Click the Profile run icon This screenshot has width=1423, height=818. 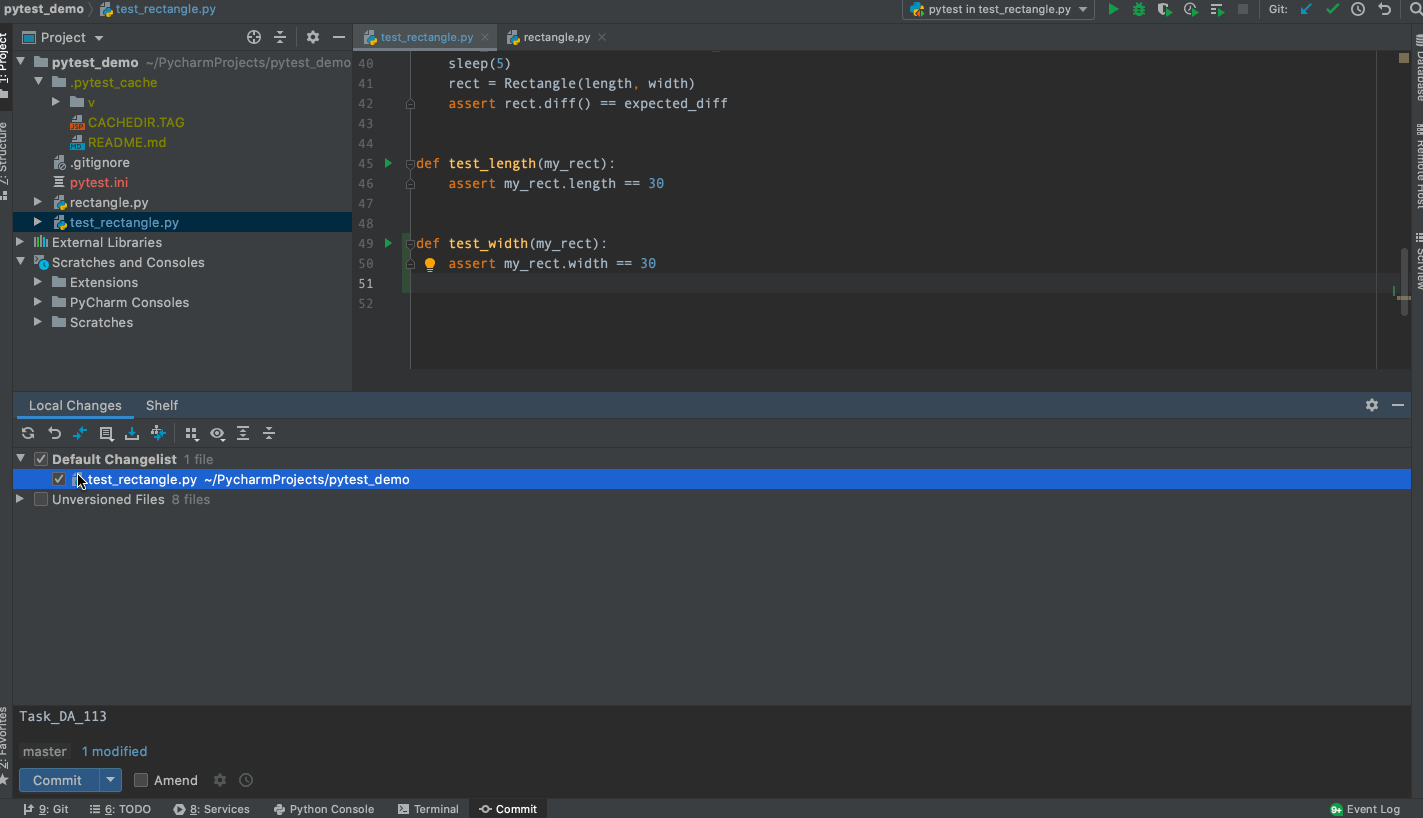point(1191,9)
